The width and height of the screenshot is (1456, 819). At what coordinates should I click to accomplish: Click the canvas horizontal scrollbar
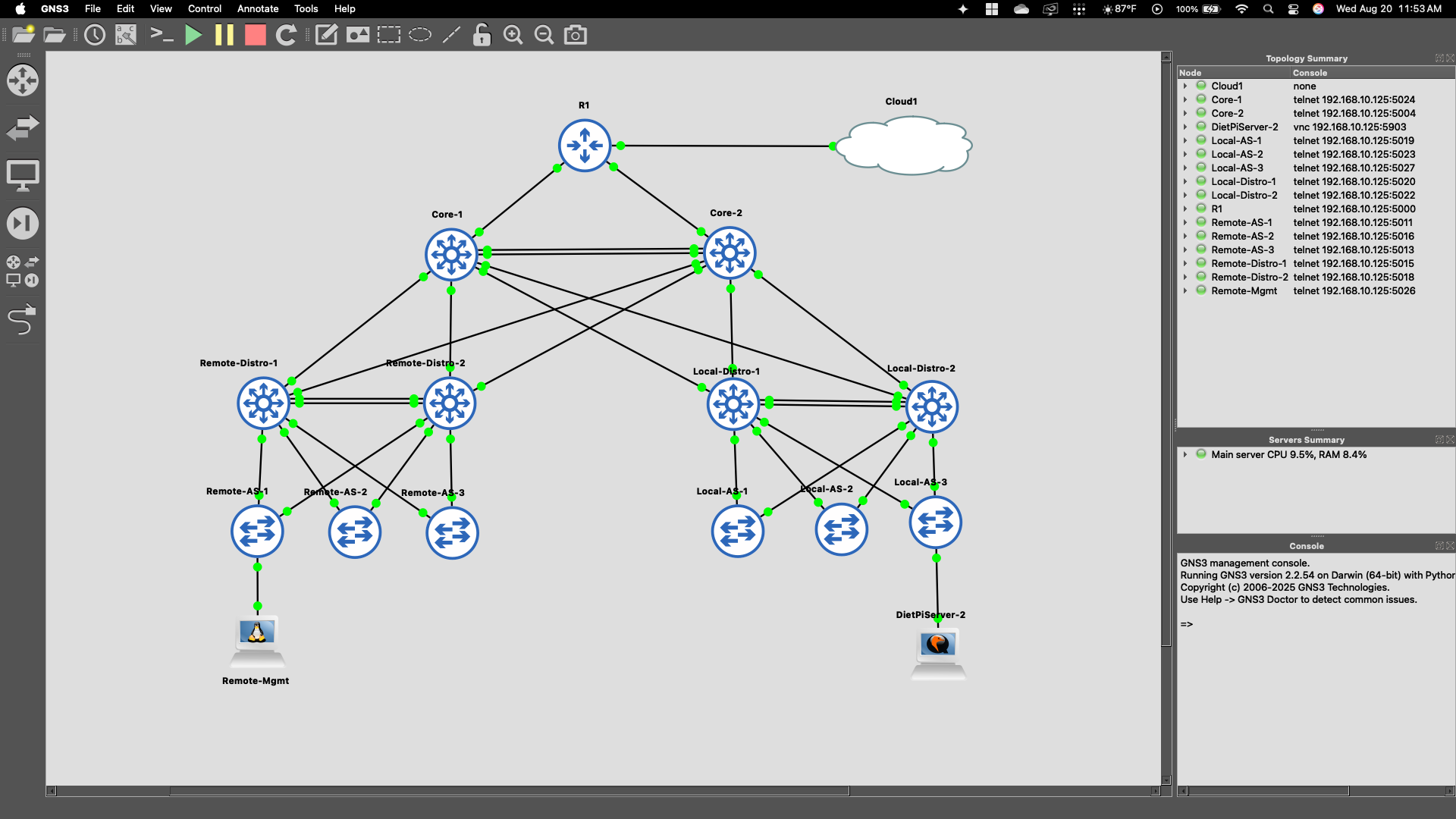pyautogui.click(x=509, y=791)
